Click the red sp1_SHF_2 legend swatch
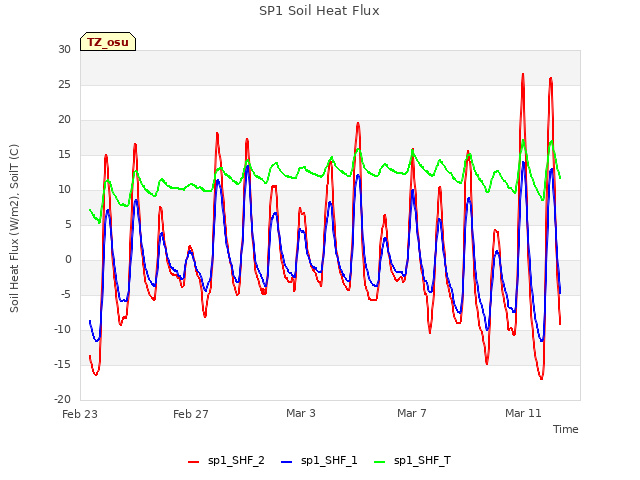Screen dimensions: 640x480 click(193, 462)
